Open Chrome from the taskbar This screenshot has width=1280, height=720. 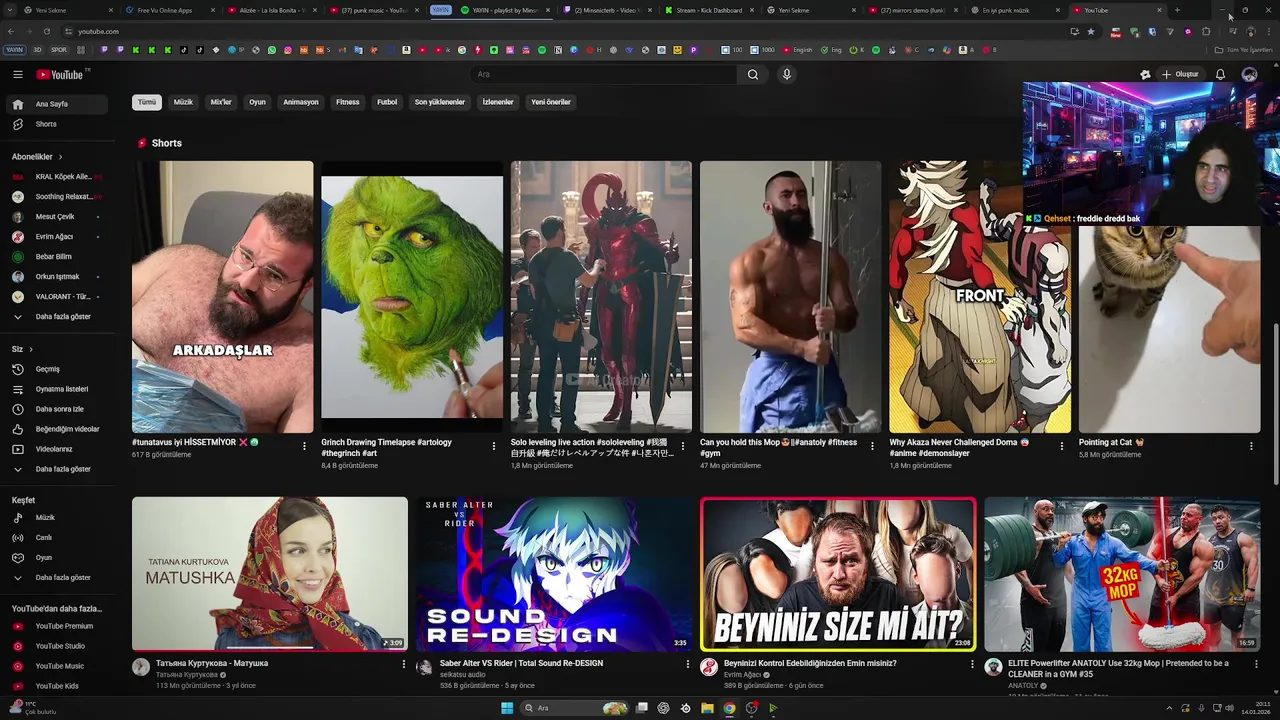729,708
